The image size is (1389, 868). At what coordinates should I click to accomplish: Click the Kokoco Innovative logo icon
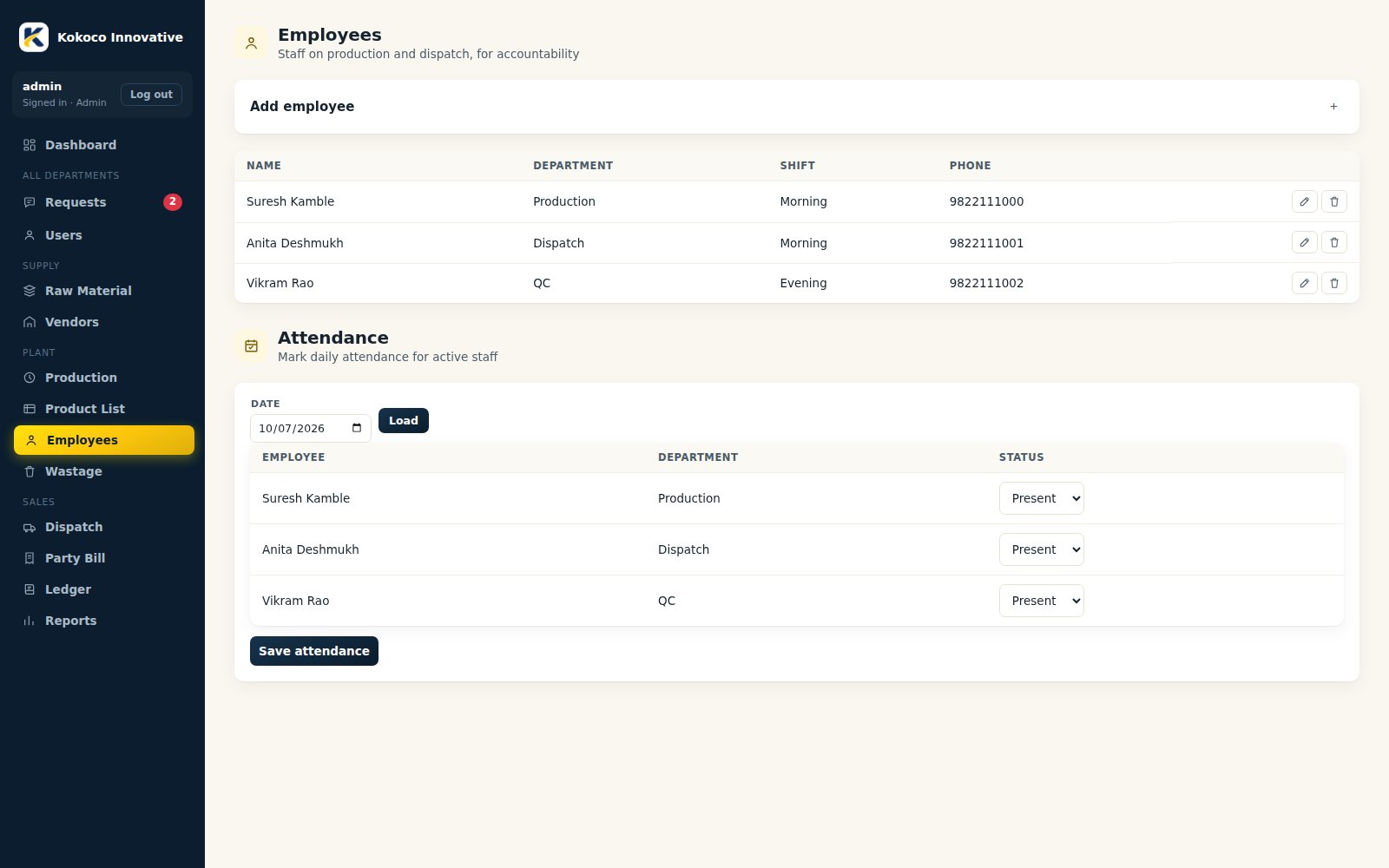pyautogui.click(x=34, y=37)
